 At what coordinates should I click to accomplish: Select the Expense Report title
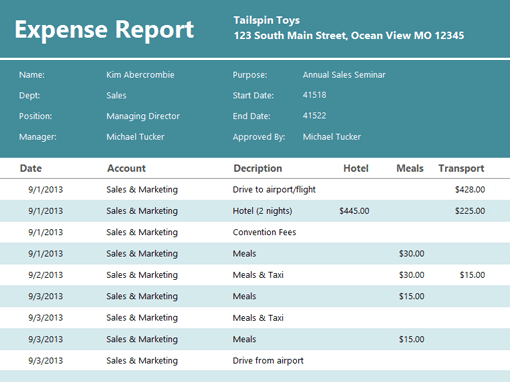point(104,30)
